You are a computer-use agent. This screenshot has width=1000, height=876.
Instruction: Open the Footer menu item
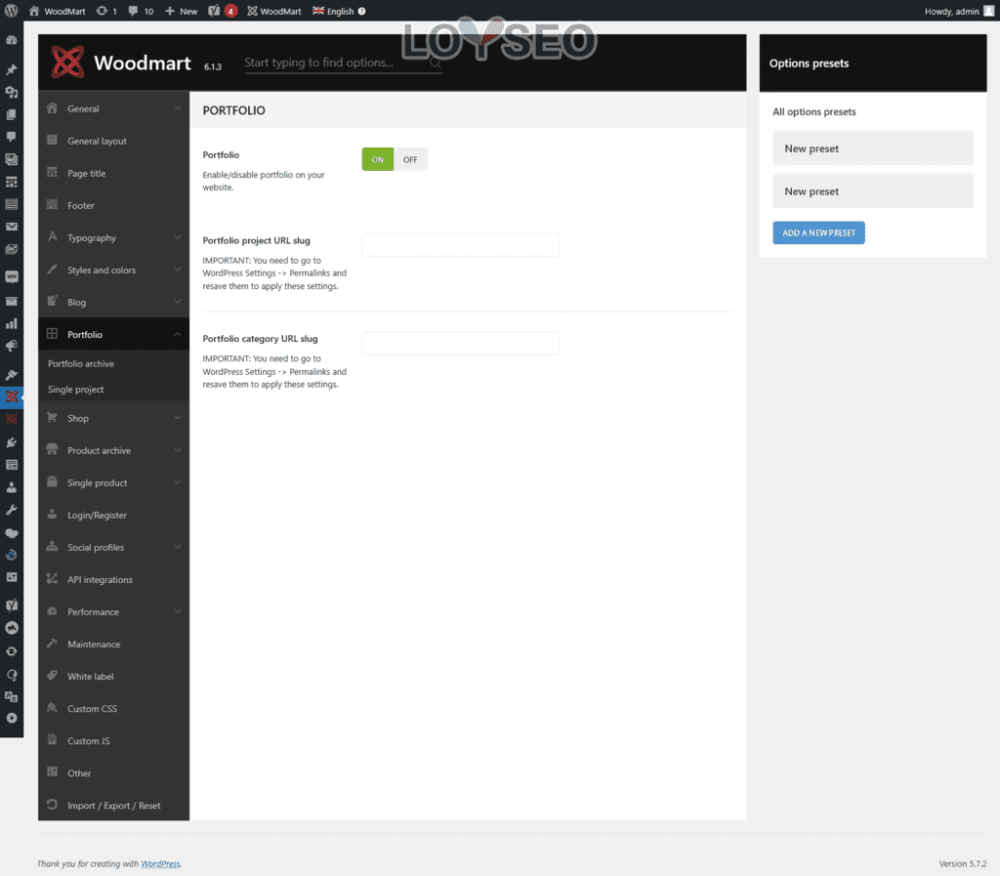[x=114, y=205]
